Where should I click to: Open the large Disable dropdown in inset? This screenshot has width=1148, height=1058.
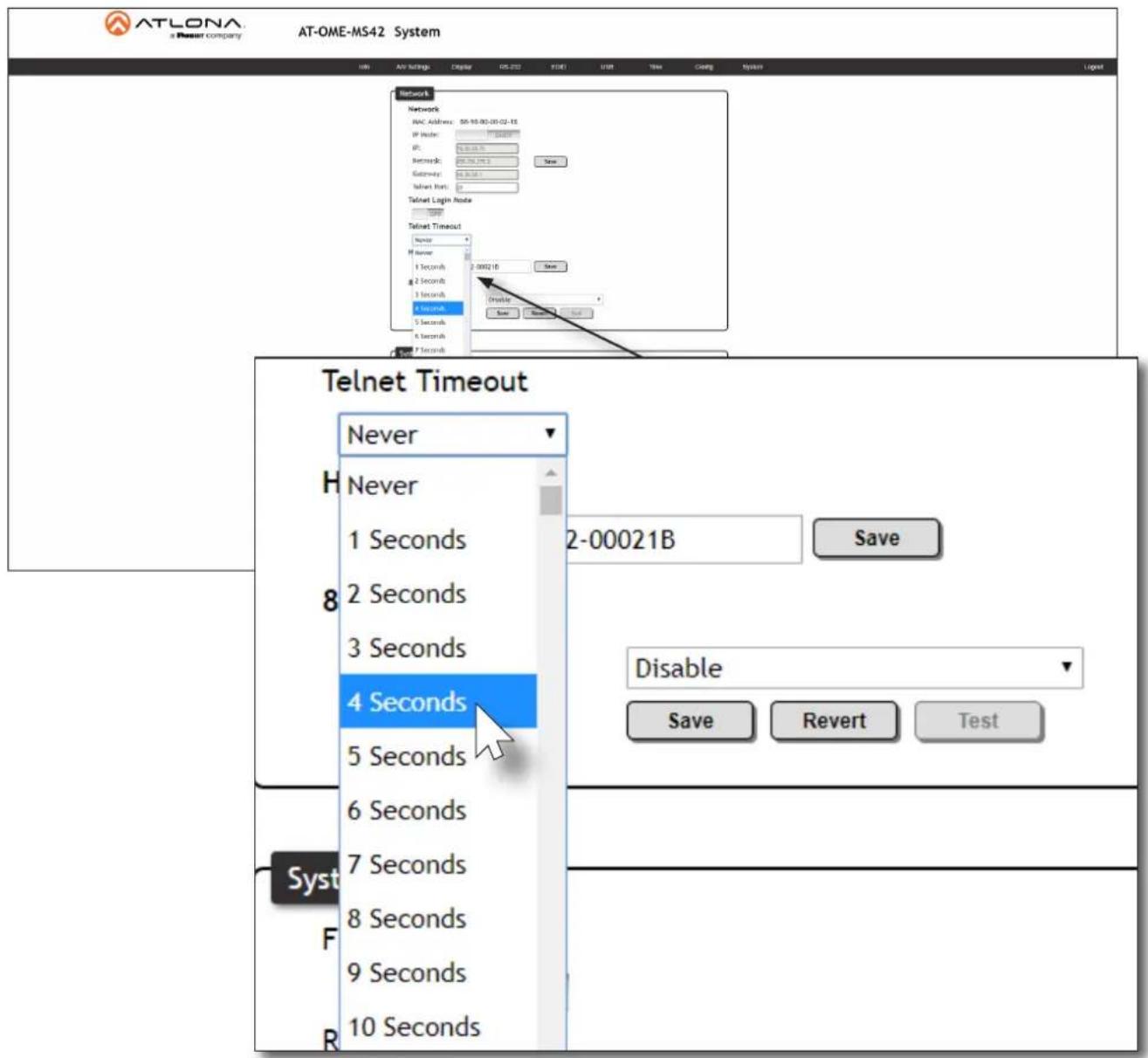tap(855, 668)
